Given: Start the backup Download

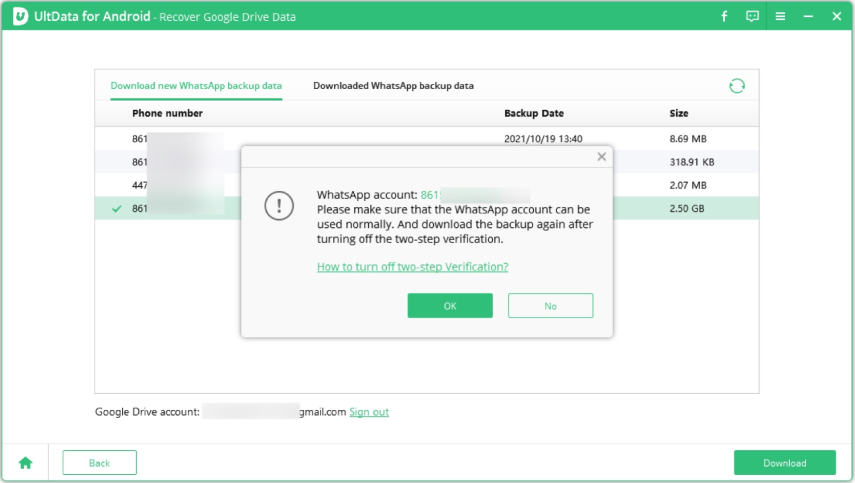Looking at the screenshot, I should click(785, 463).
